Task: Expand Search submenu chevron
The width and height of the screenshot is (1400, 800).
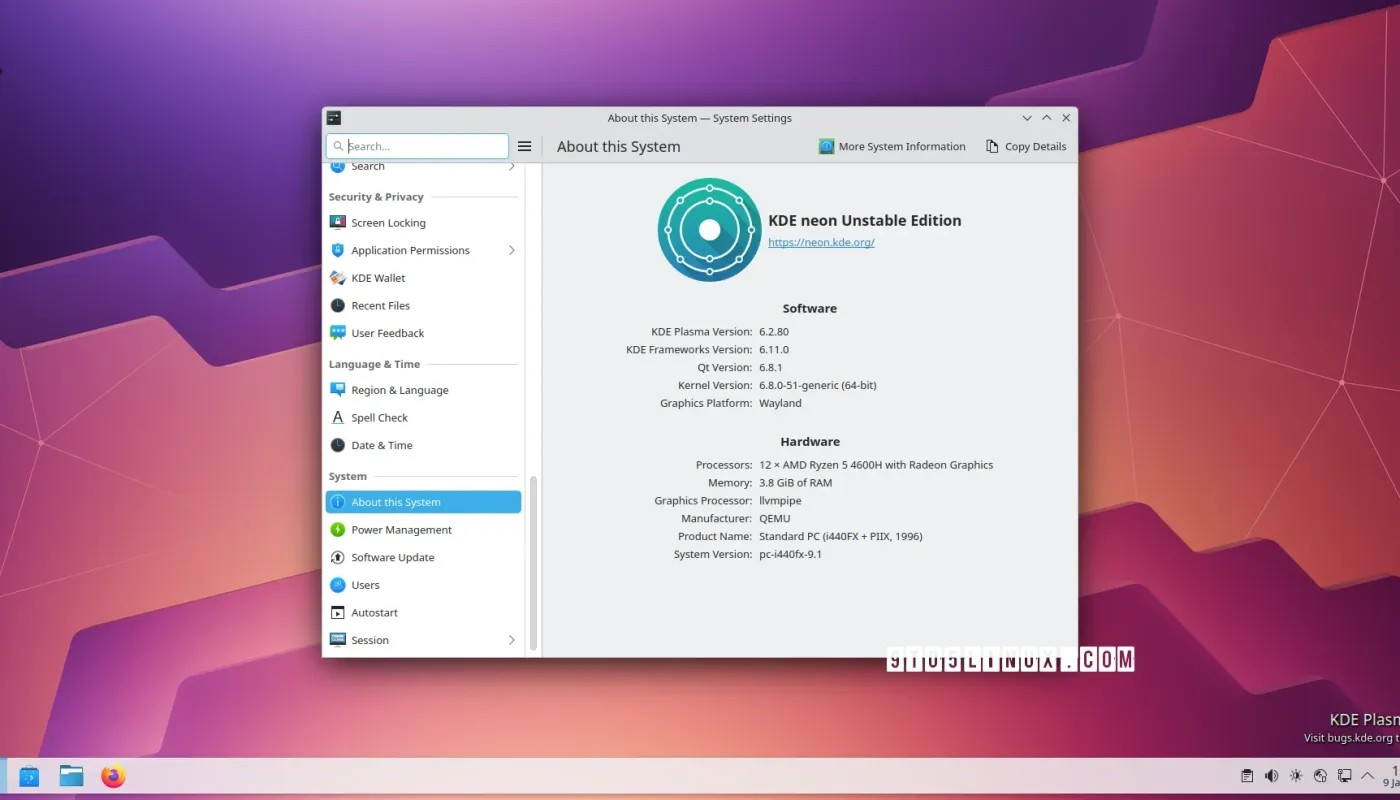Action: (511, 167)
